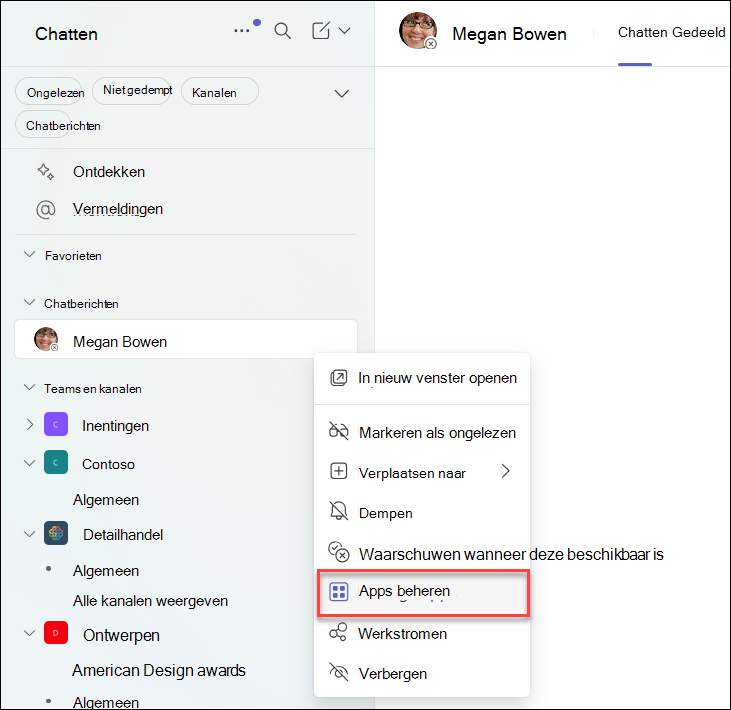
Task: Open Verplaatsen naar submenu
Action: pyautogui.click(x=422, y=473)
